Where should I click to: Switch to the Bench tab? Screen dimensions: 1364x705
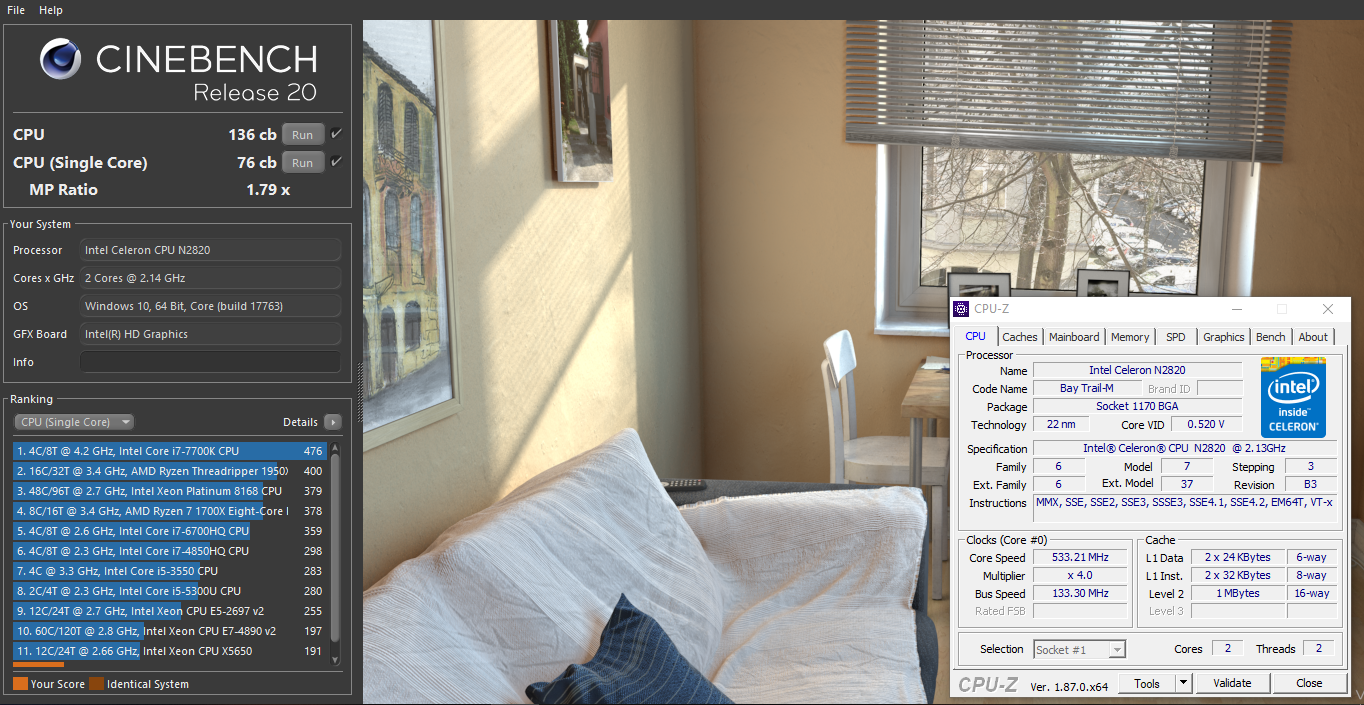pyautogui.click(x=1271, y=337)
